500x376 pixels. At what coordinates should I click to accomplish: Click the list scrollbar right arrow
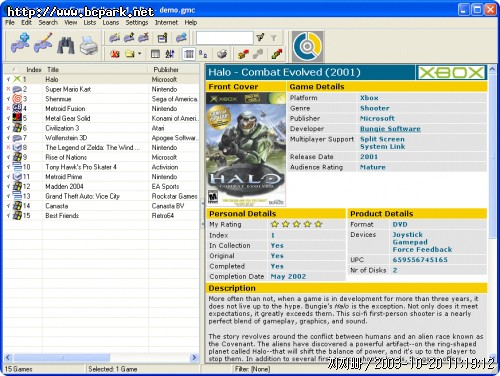tap(194, 358)
